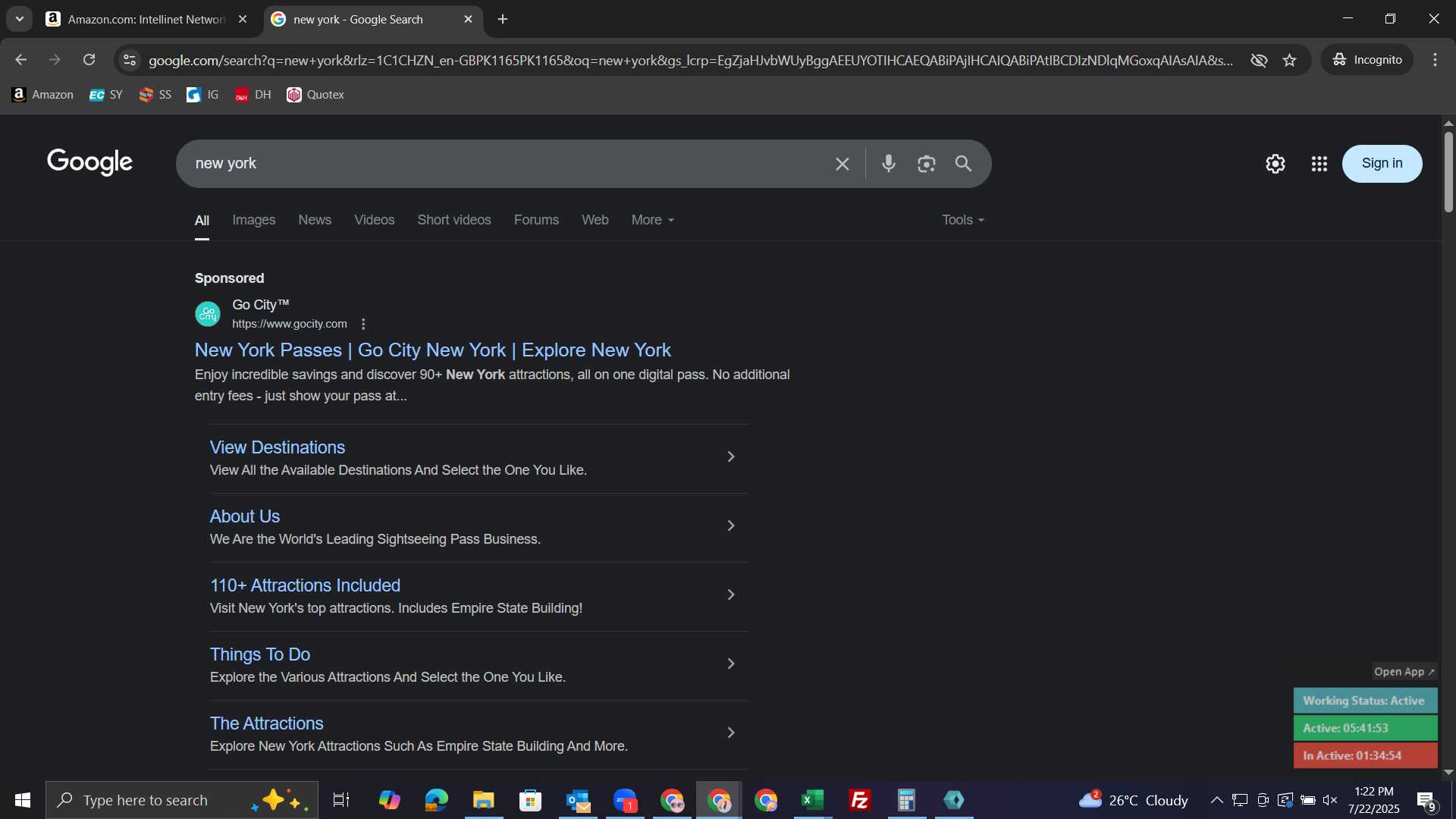Expand Things To Do chevron
Viewport: 1456px width, 819px height.
731,664
